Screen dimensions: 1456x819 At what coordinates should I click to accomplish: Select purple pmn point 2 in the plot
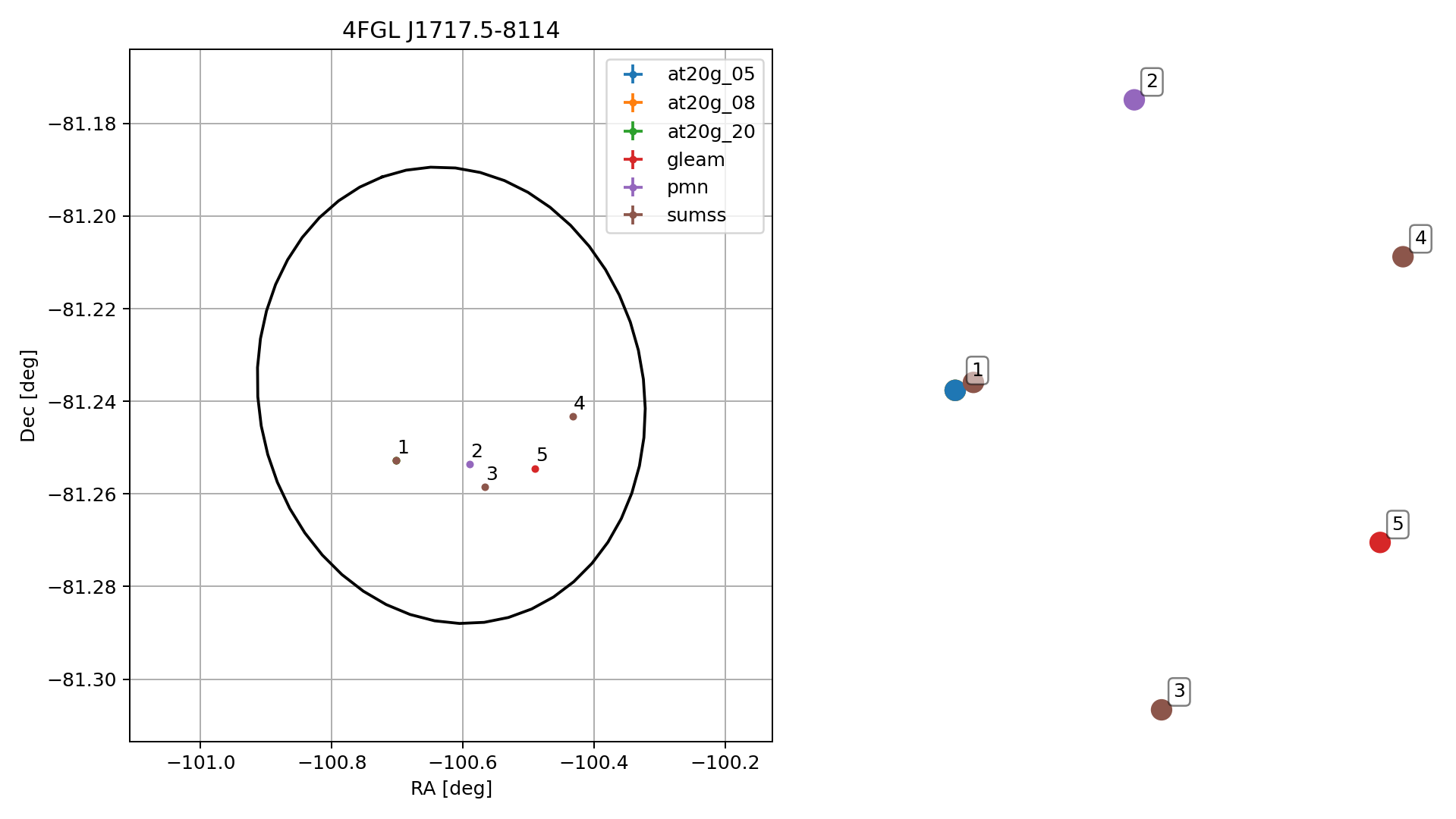pyautogui.click(x=470, y=464)
